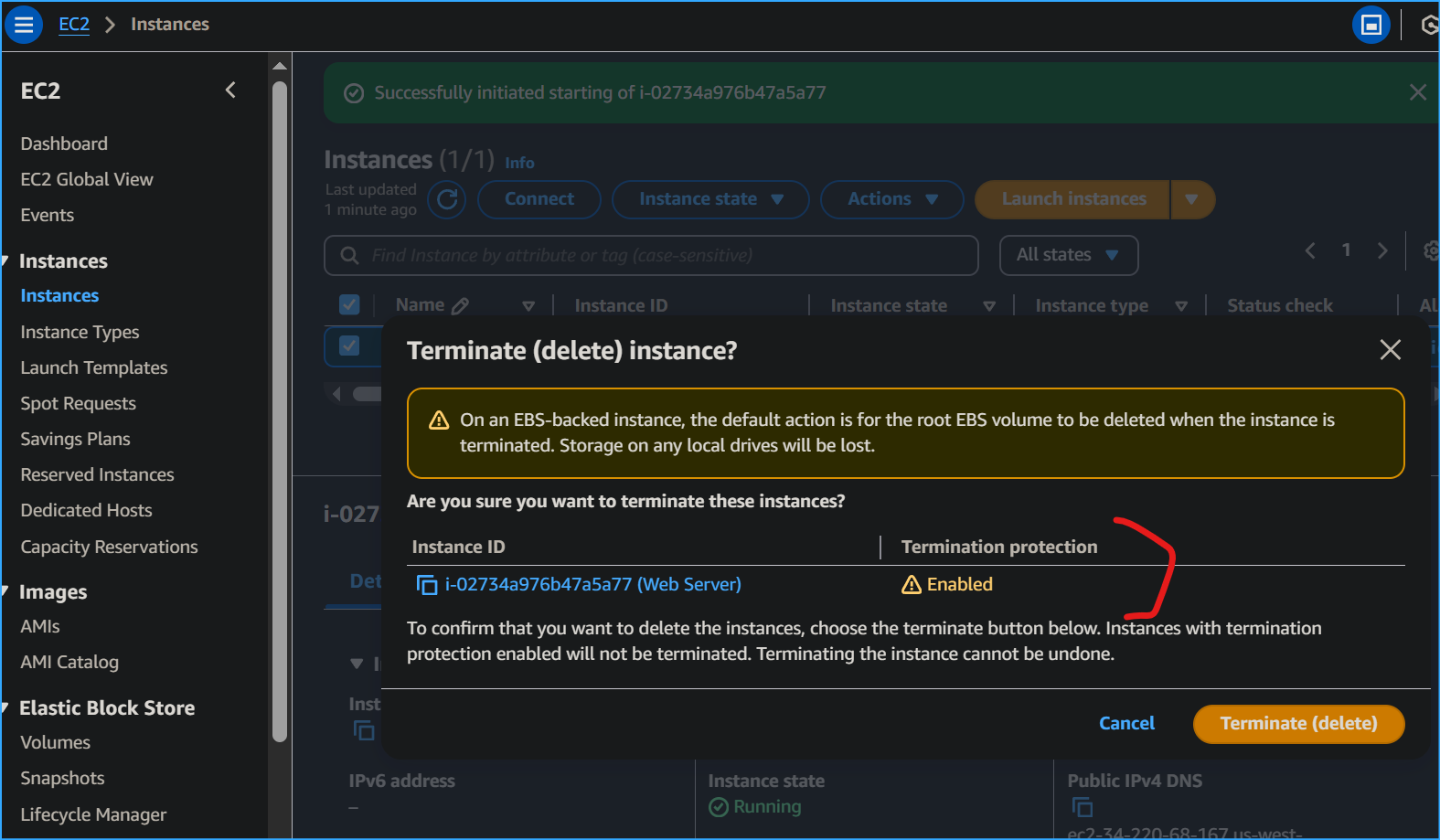1440x840 pixels.
Task: Click the Launch instances button
Action: pyautogui.click(x=1073, y=199)
